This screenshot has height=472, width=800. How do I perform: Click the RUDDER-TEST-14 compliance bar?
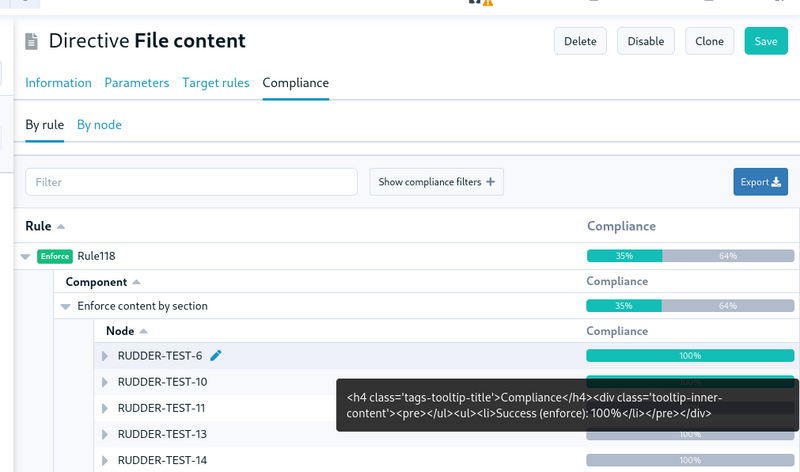tap(690, 460)
